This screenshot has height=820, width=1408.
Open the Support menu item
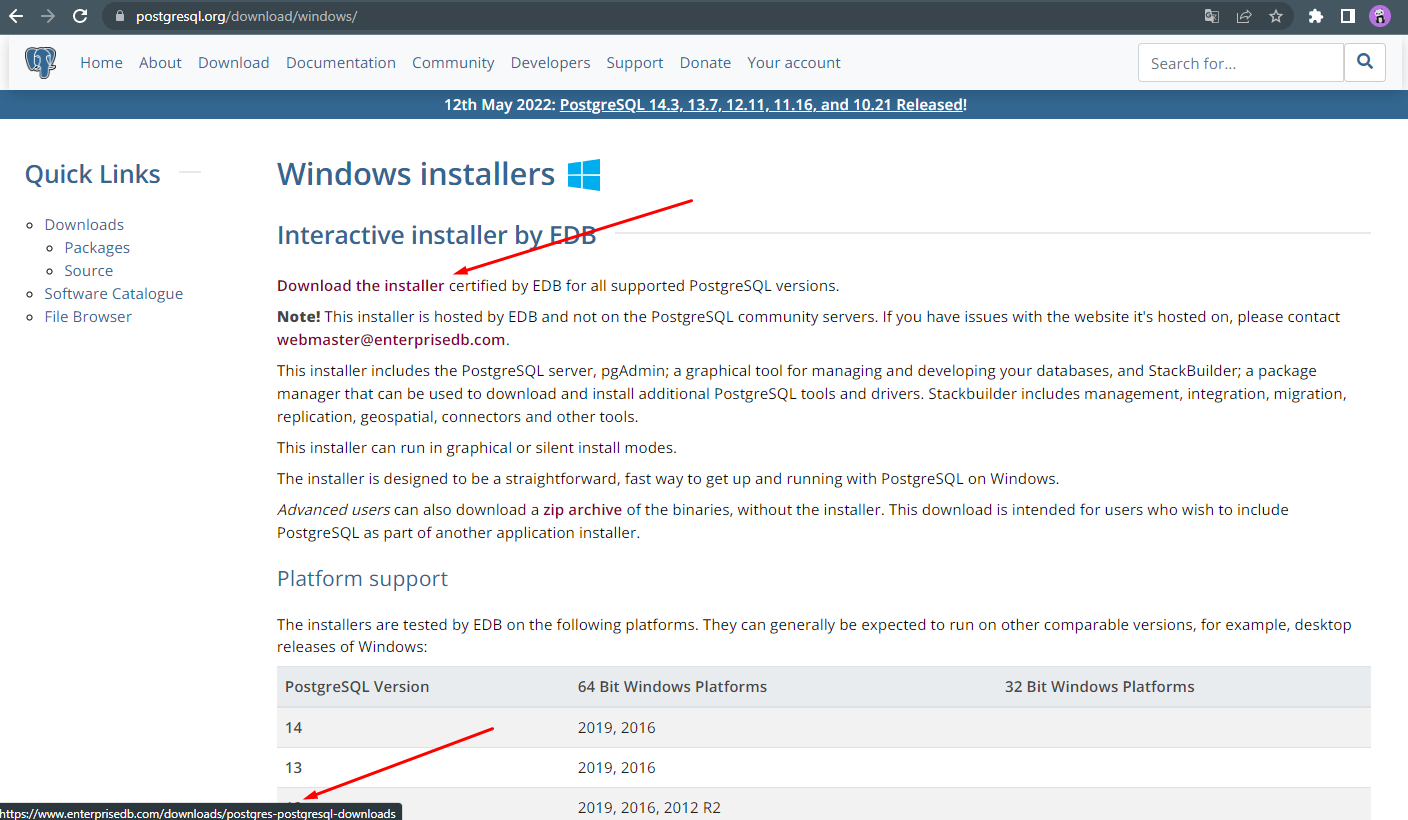[634, 62]
